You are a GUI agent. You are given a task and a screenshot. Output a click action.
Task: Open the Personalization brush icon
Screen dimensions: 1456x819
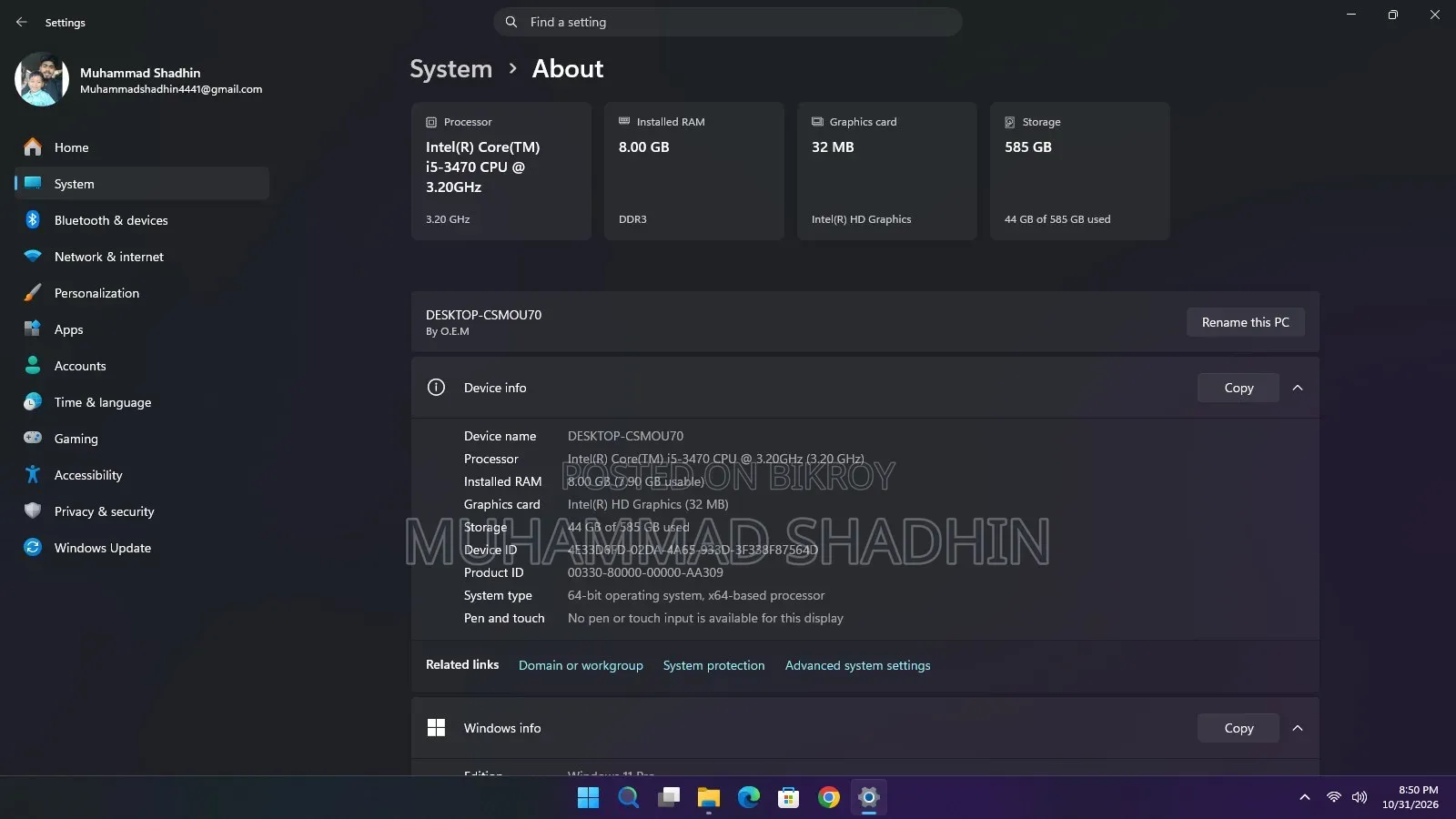tap(33, 293)
